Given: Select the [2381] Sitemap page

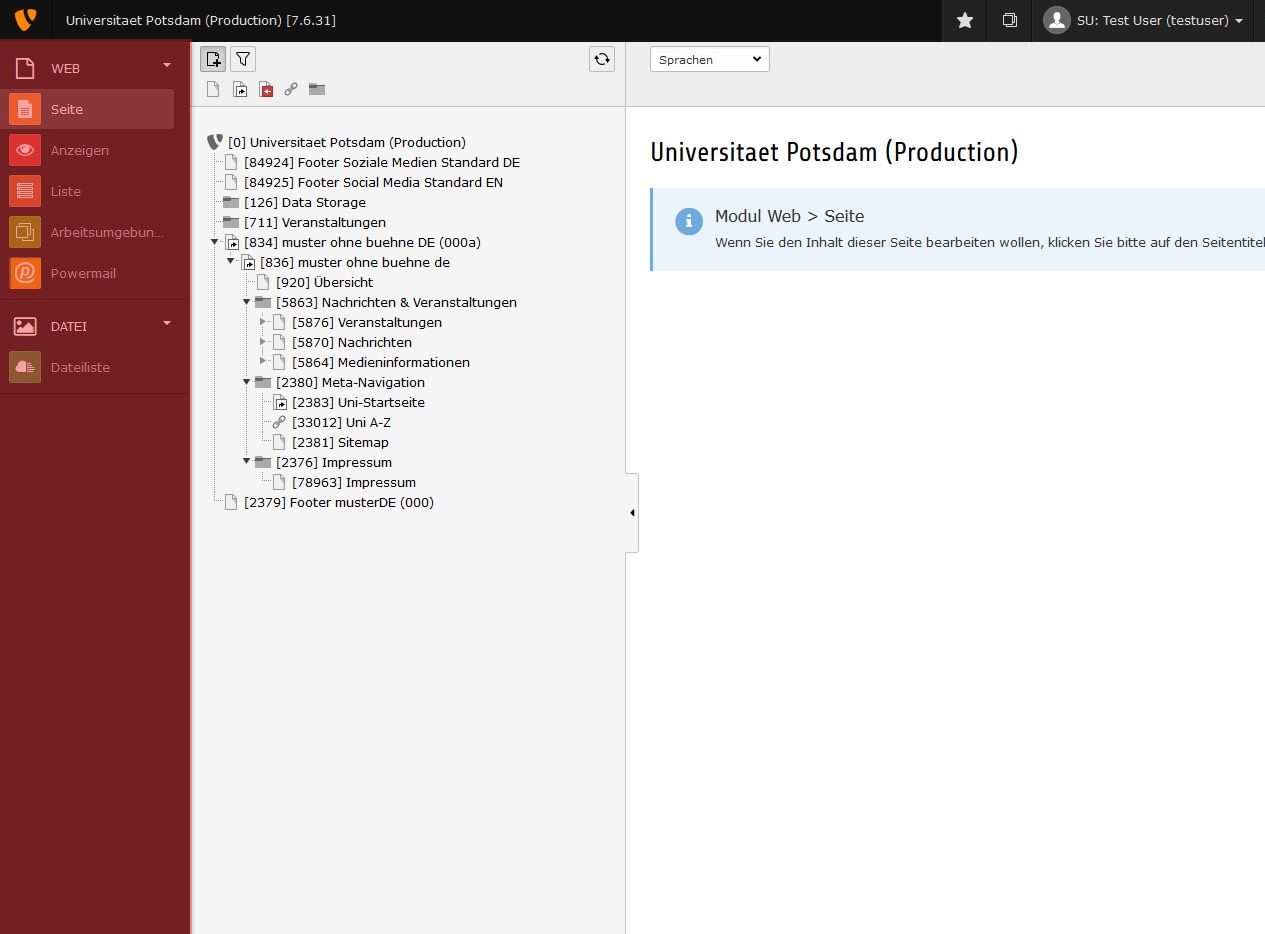Looking at the screenshot, I should pyautogui.click(x=340, y=442).
